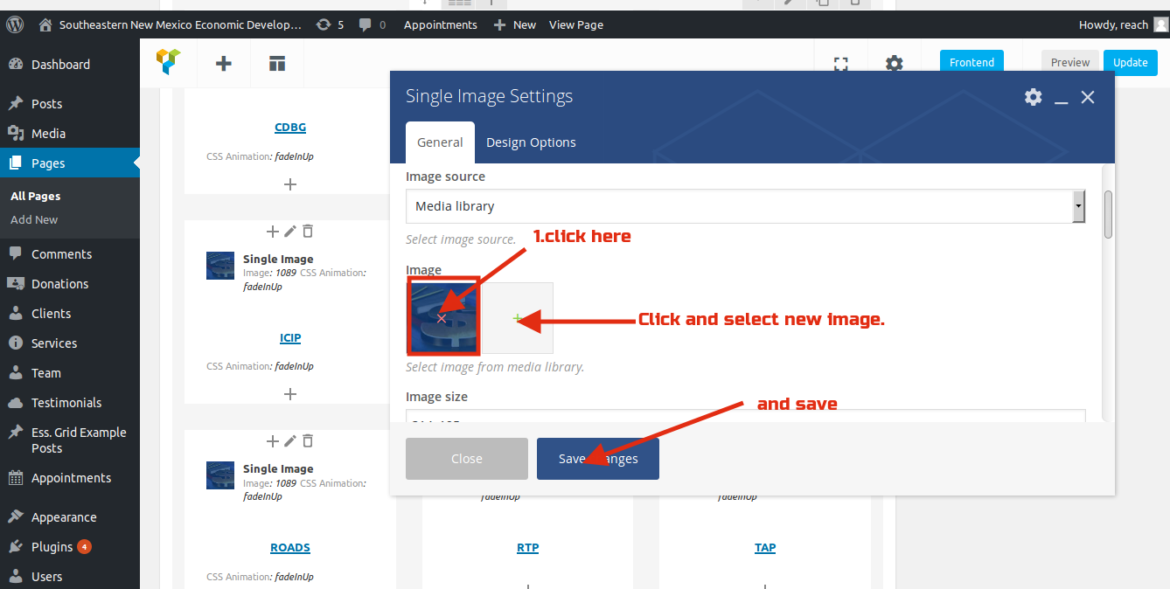The width and height of the screenshot is (1170, 589).
Task: Switch to the Design Options tab
Action: 530,143
